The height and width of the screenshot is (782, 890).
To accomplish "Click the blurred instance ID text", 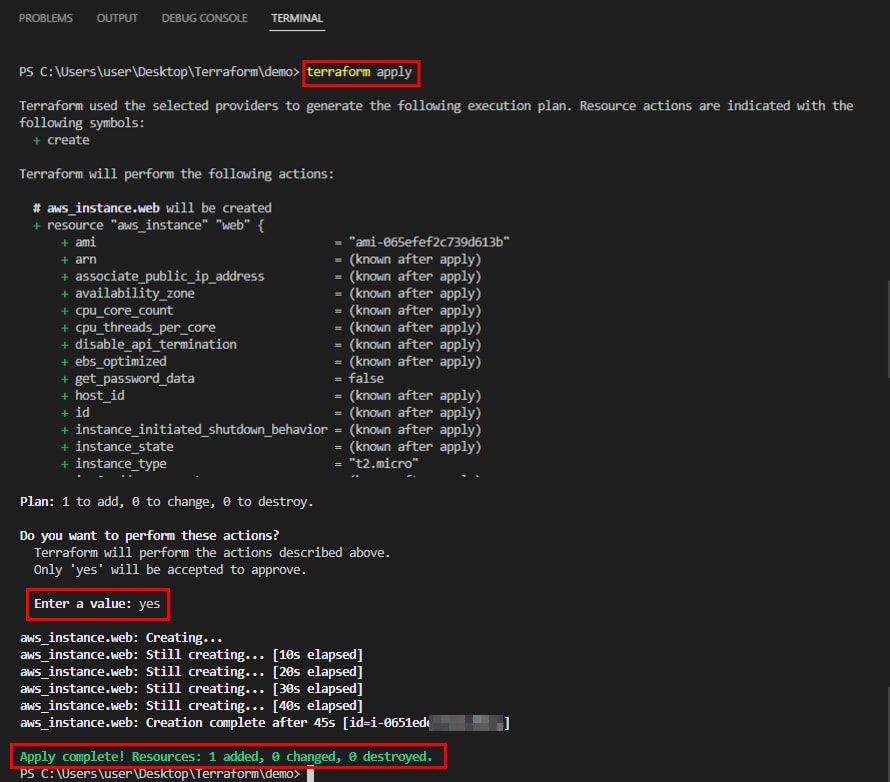I will (x=470, y=722).
